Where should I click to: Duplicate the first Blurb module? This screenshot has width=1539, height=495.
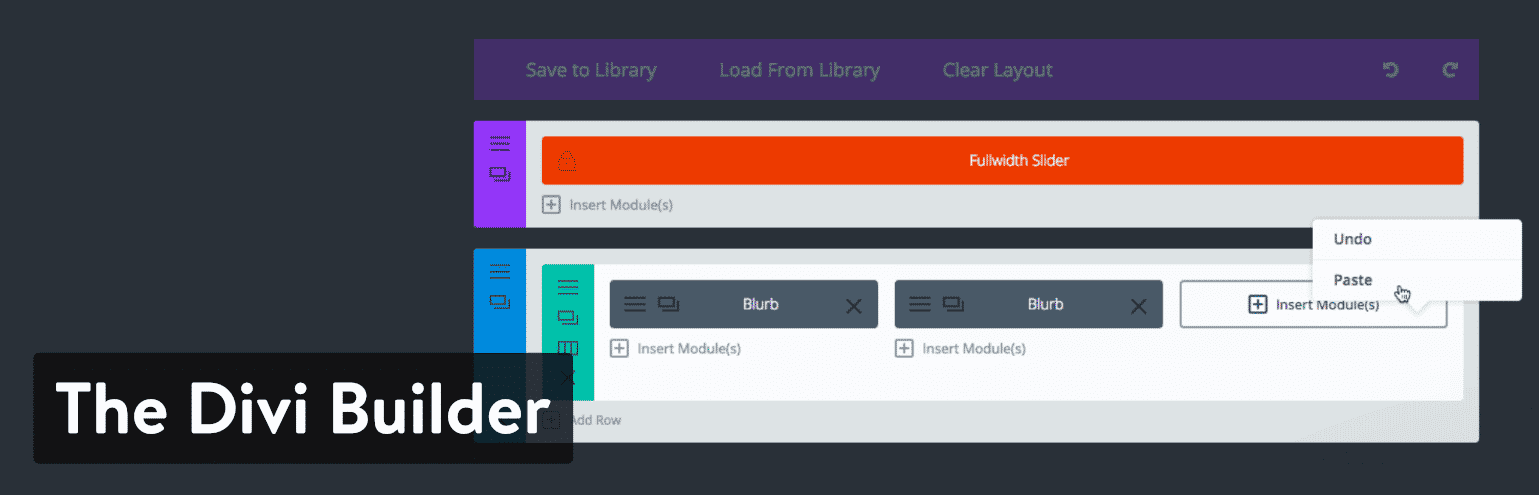click(x=669, y=304)
